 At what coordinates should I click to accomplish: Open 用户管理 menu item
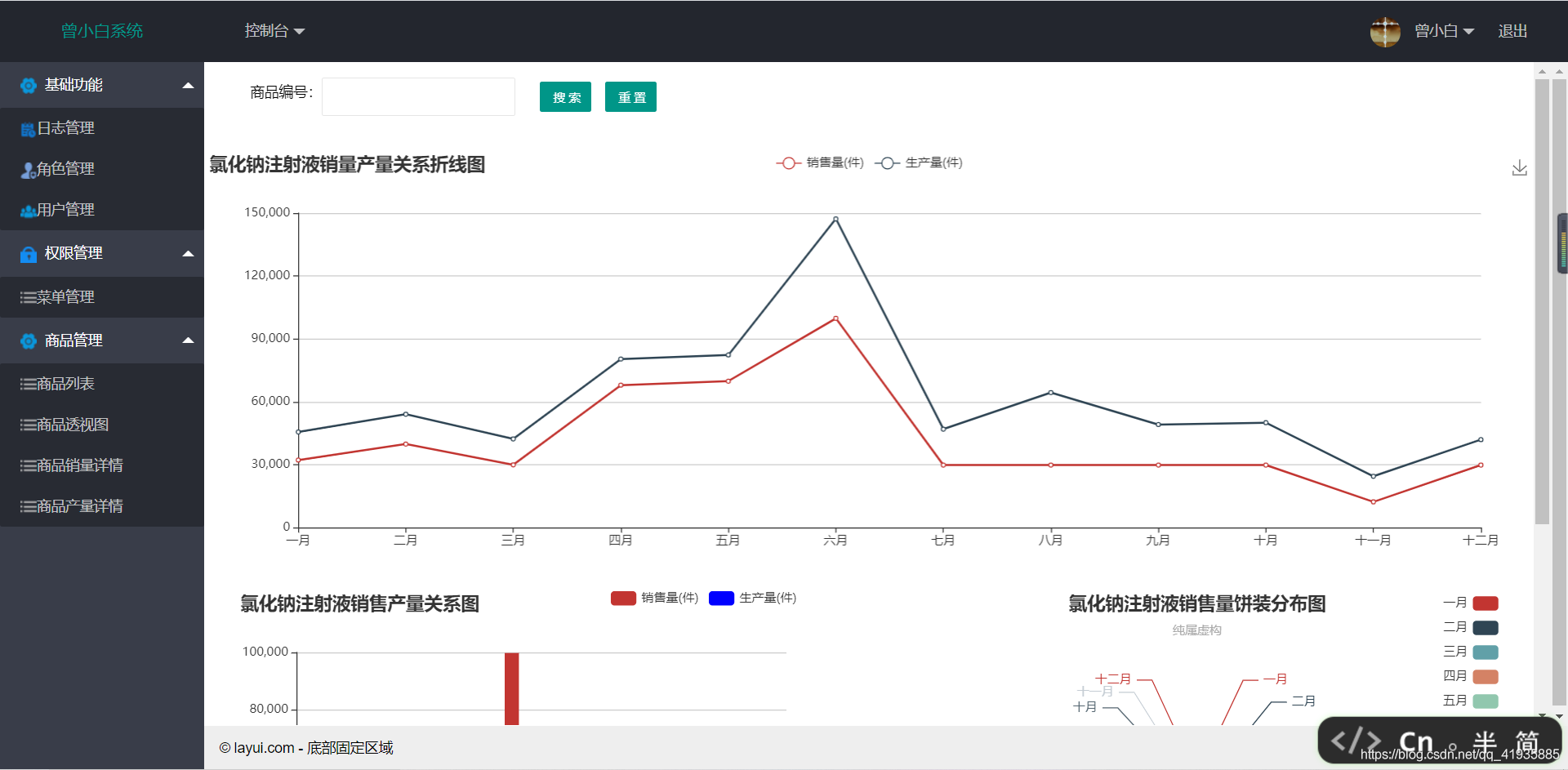102,210
